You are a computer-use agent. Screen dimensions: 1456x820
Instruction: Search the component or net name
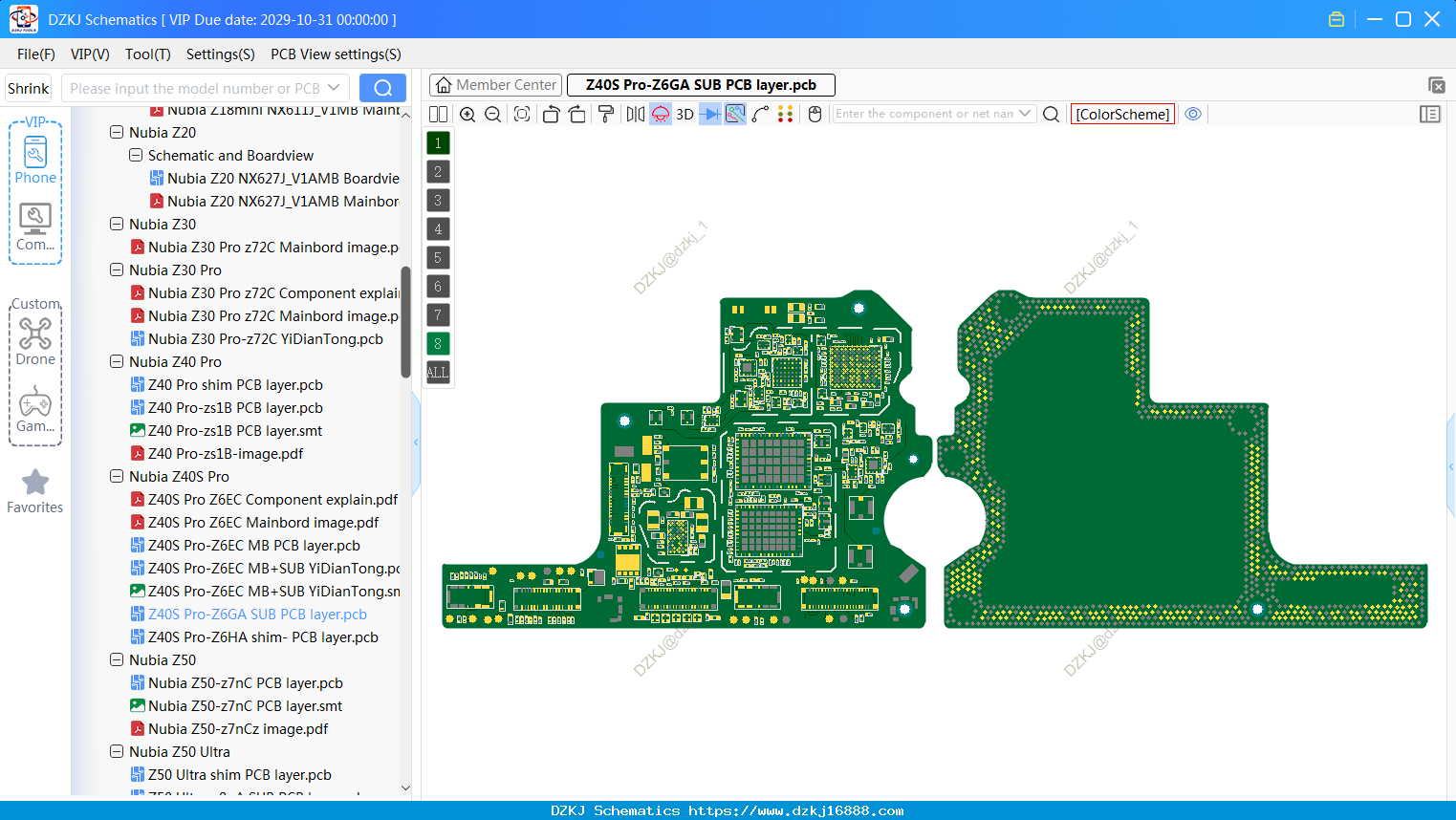click(x=1051, y=114)
